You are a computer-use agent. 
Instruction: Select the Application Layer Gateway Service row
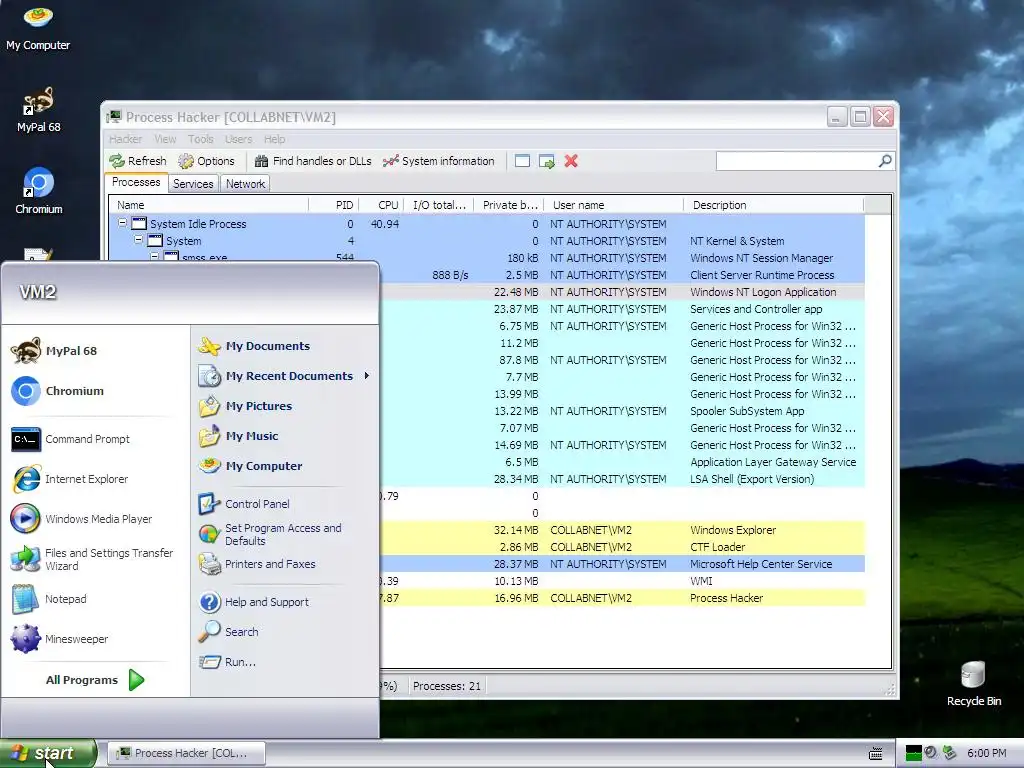point(622,462)
